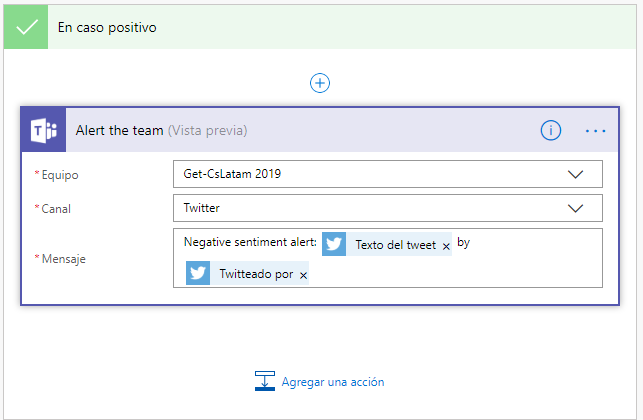Click Twitter icon in Twitteado por token
643x420 pixels.
click(198, 273)
